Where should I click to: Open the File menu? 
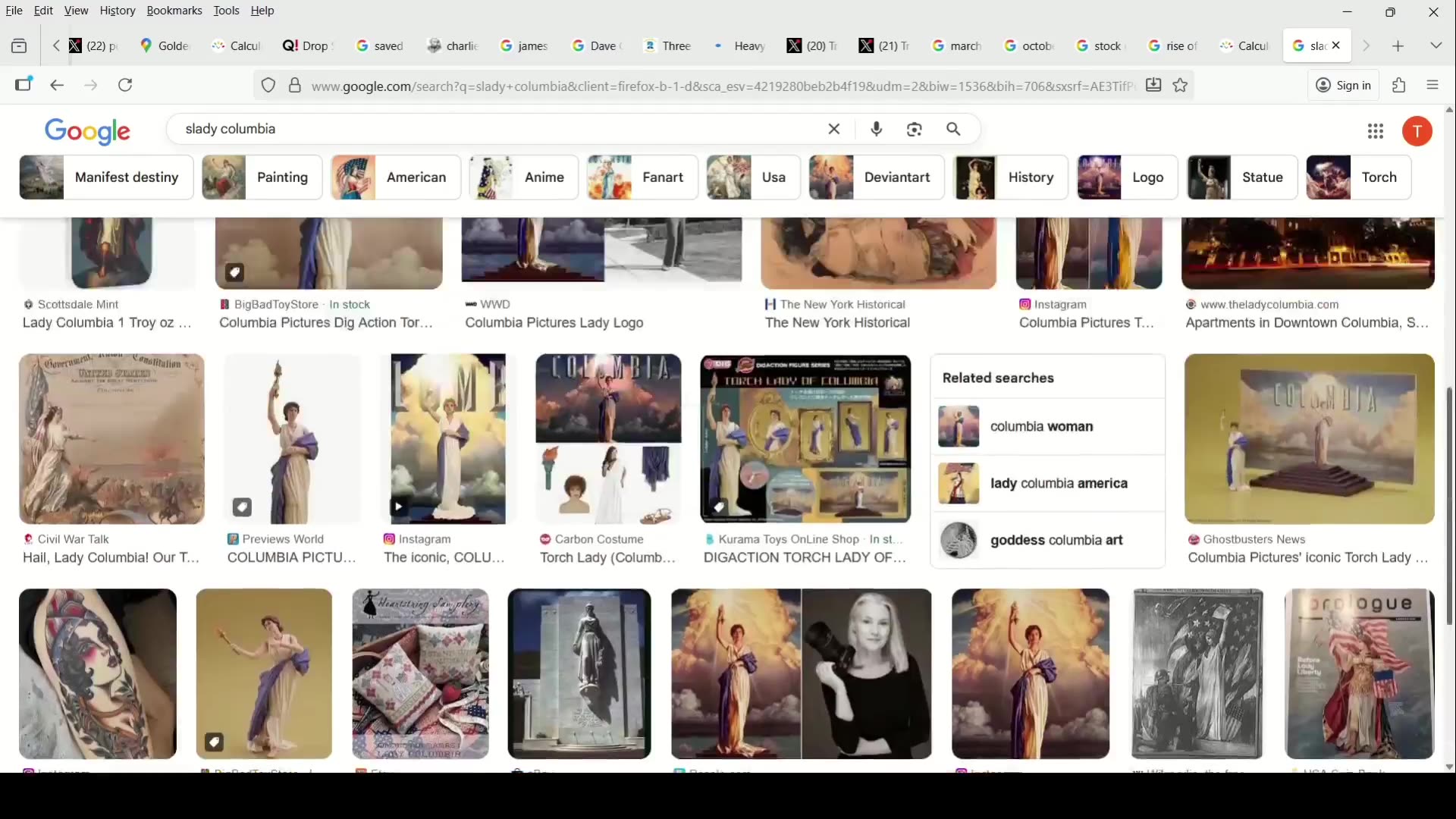14,11
